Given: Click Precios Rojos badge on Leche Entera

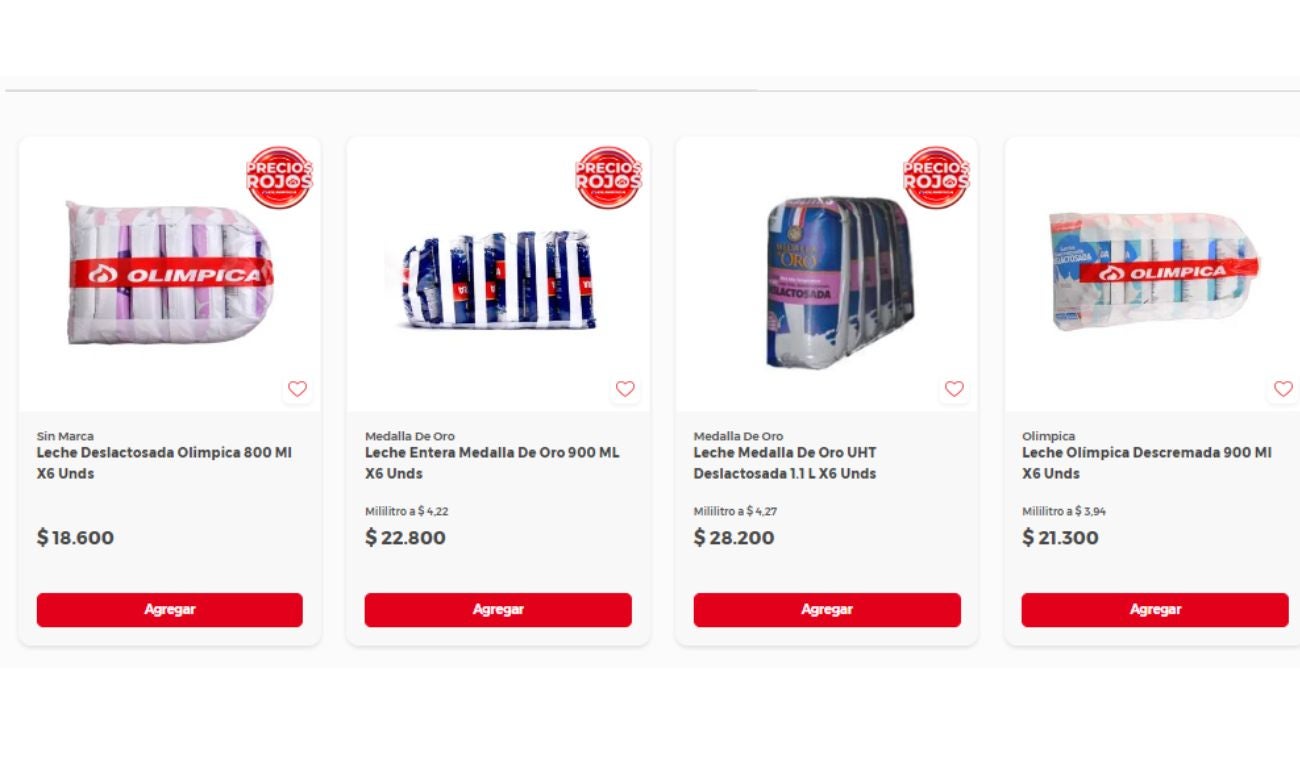Looking at the screenshot, I should (x=608, y=178).
